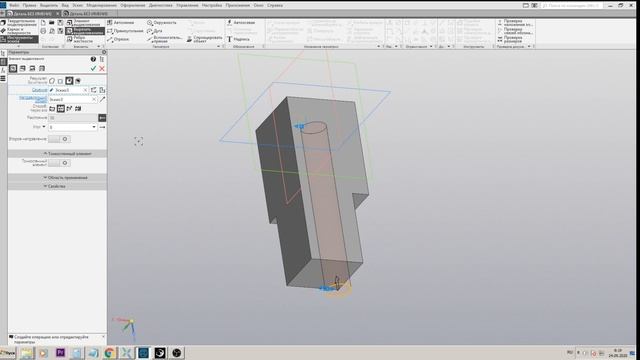
Task: Select the Автоосевая tool
Action: point(241,22)
